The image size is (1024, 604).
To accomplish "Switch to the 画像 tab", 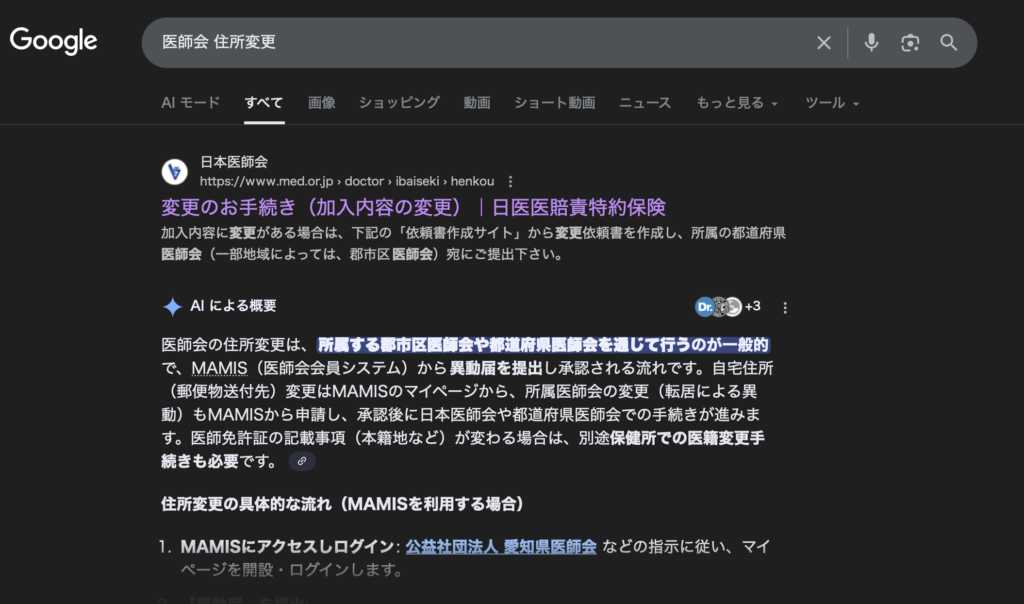I will tap(321, 102).
